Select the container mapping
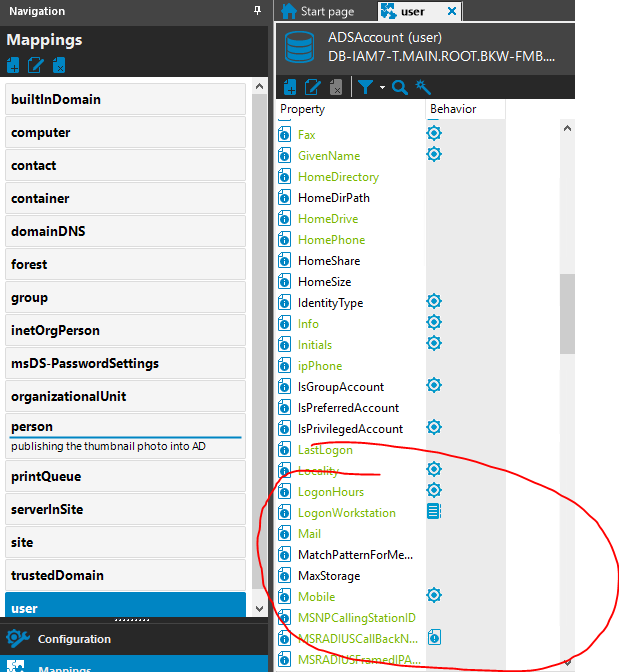619x672 pixels. [x=125, y=198]
